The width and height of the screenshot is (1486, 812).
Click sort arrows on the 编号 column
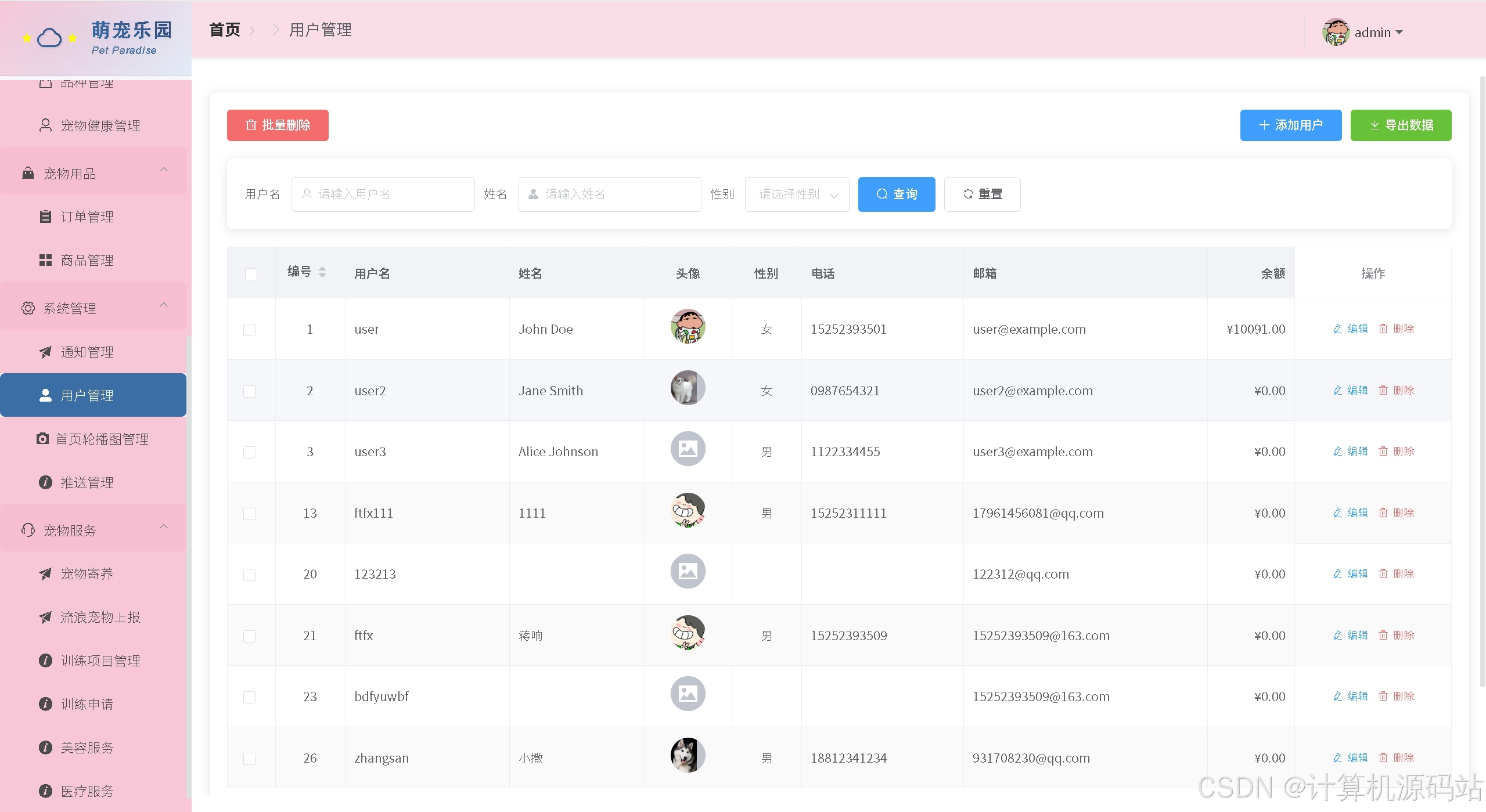coord(322,272)
